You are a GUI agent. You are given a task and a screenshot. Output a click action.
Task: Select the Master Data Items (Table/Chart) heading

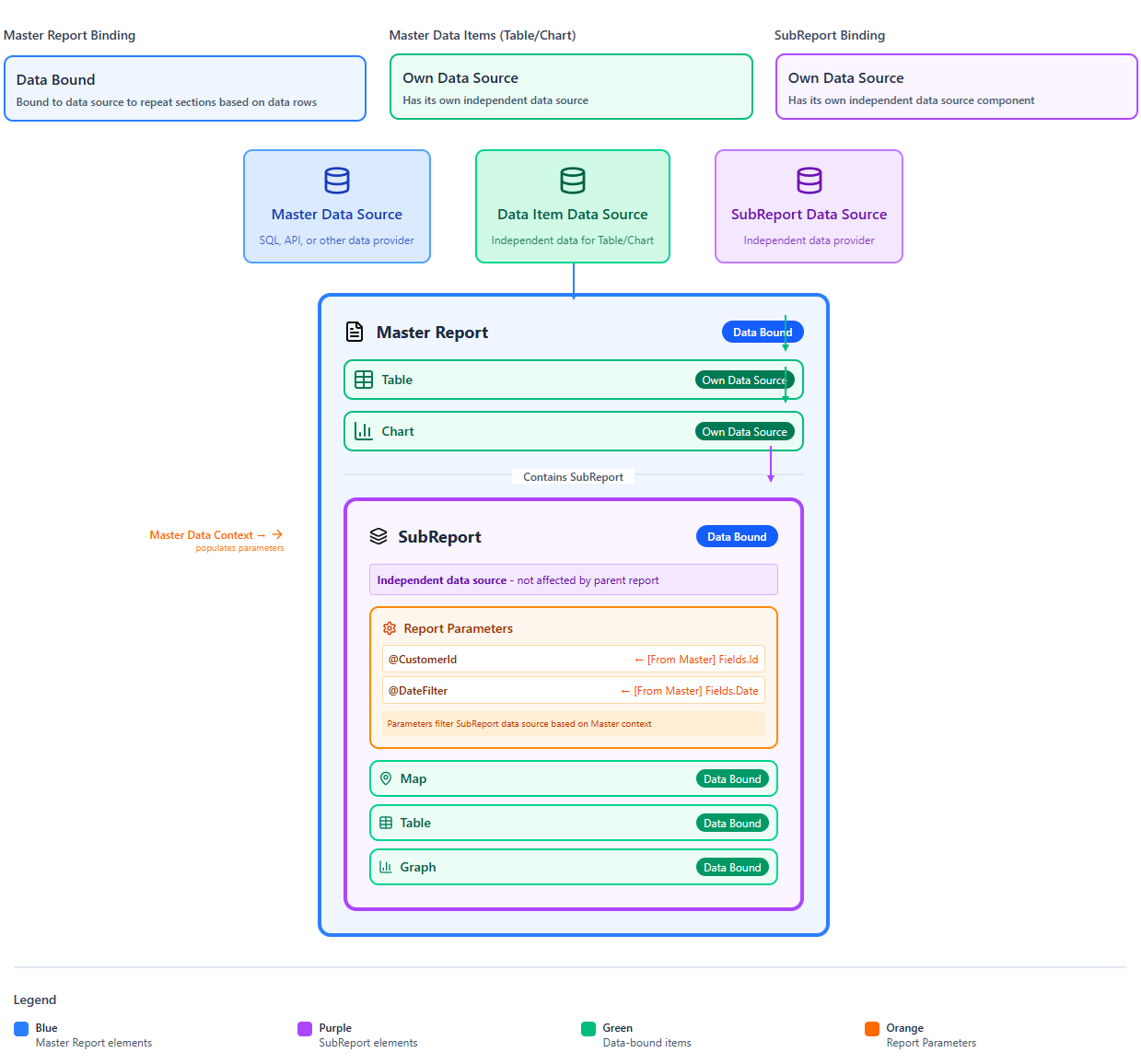pos(483,35)
